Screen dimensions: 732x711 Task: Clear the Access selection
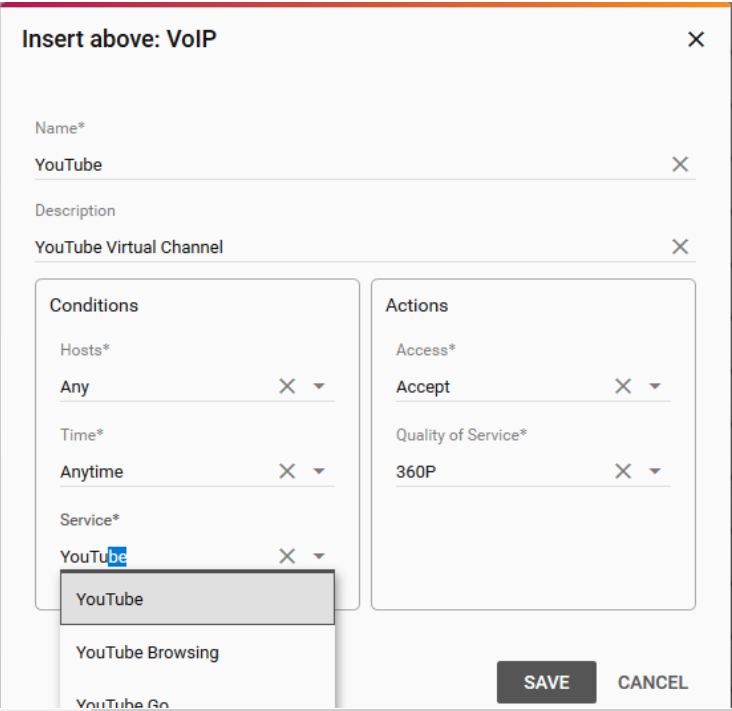(x=623, y=386)
